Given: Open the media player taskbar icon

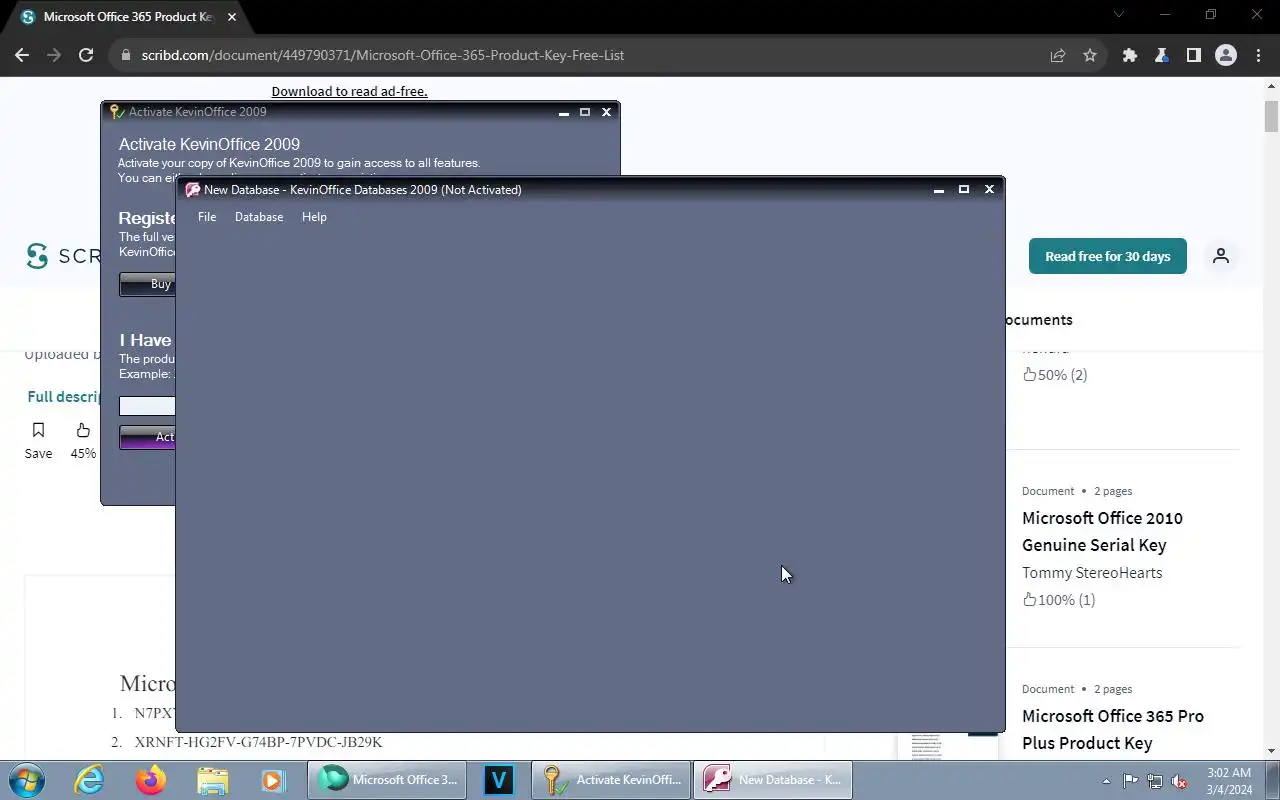Looking at the screenshot, I should pyautogui.click(x=272, y=780).
